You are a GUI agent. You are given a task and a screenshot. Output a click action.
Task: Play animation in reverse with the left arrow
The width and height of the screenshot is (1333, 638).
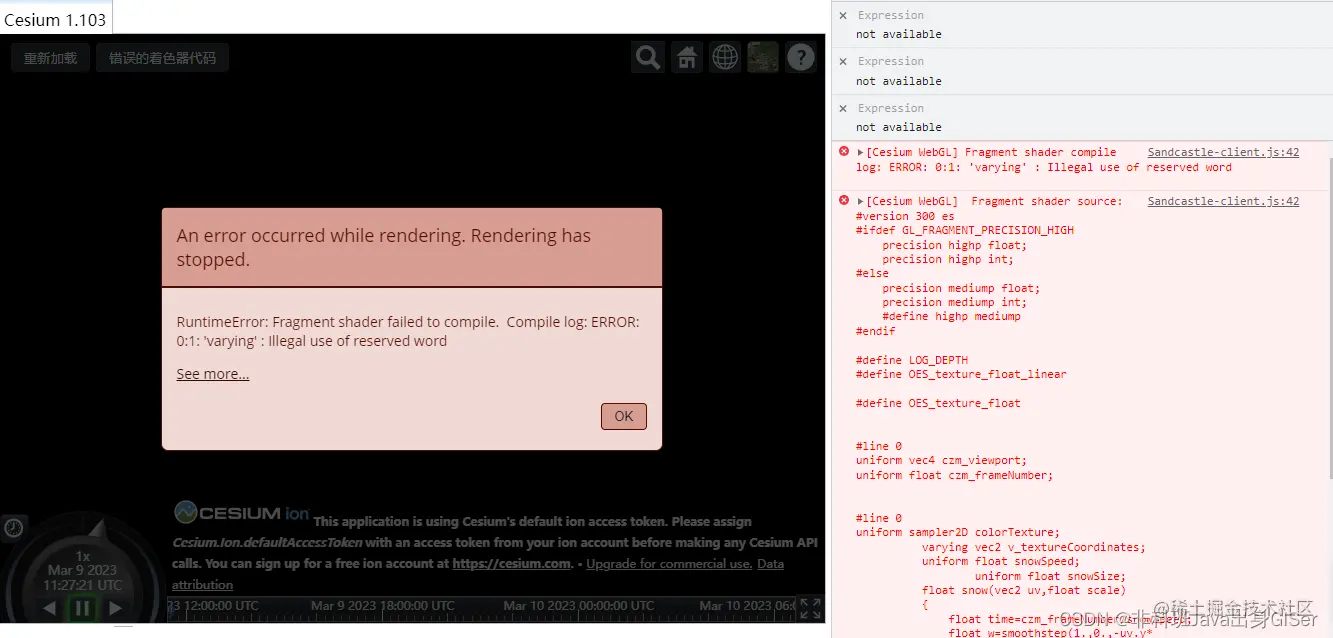click(48, 606)
